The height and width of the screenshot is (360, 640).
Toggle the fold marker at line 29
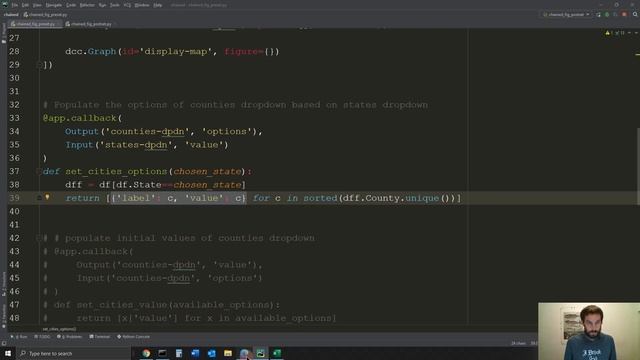(39, 65)
